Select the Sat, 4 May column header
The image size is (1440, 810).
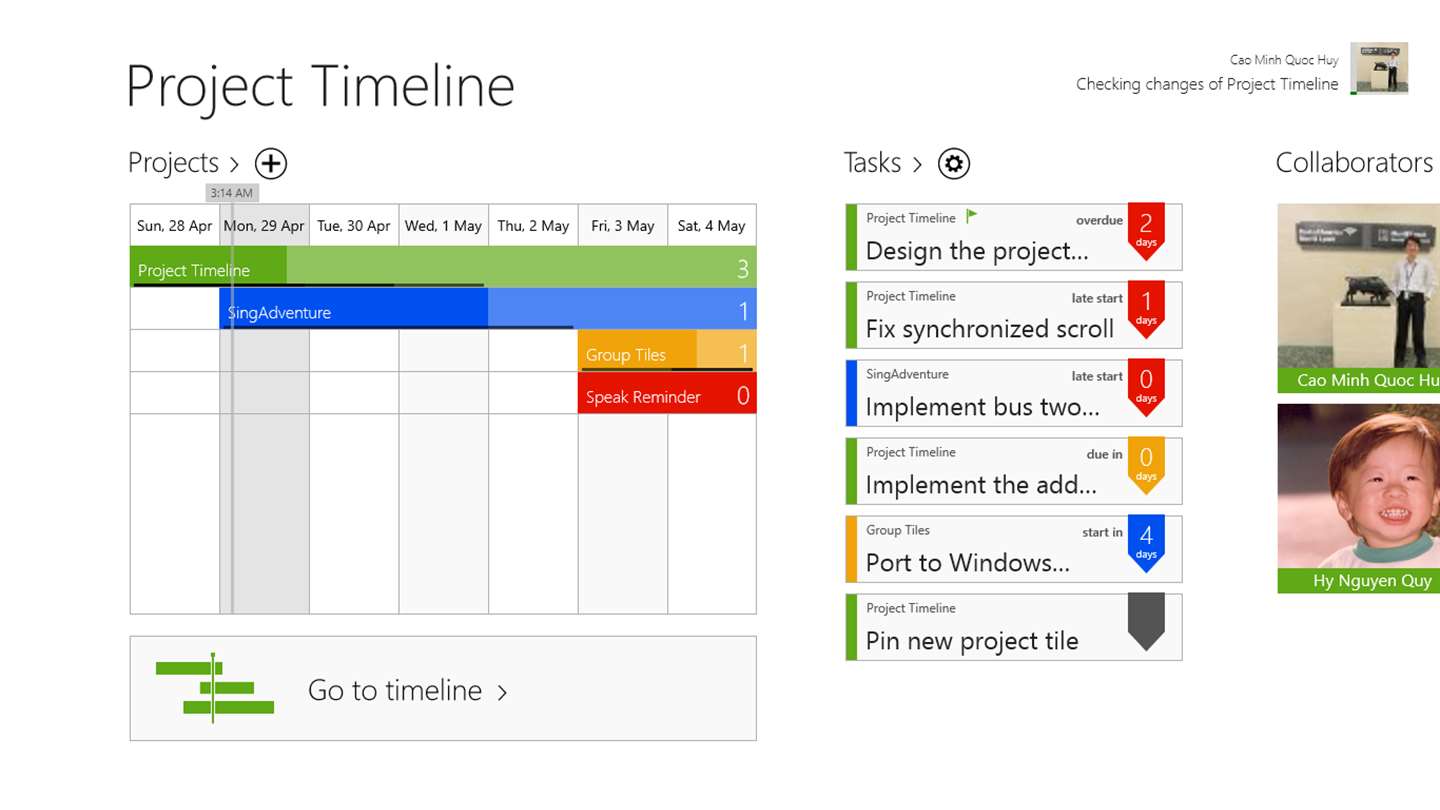click(711, 226)
